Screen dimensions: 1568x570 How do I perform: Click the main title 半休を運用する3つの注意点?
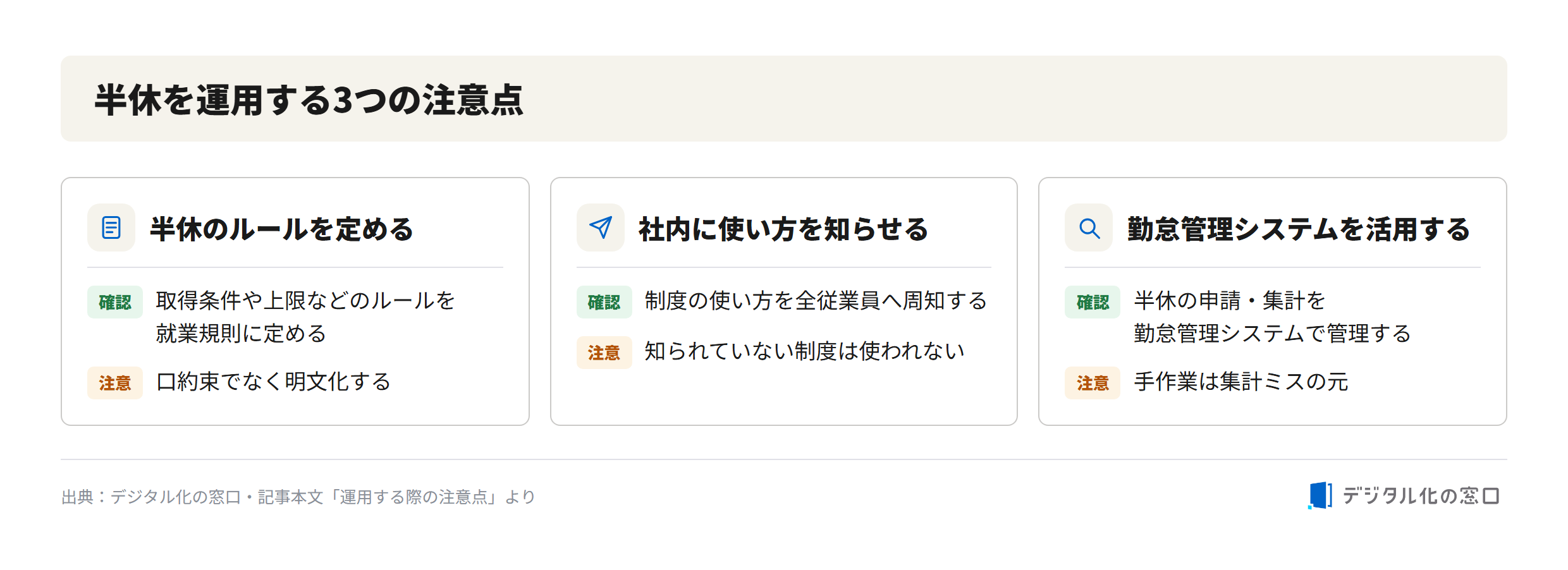[x=309, y=100]
